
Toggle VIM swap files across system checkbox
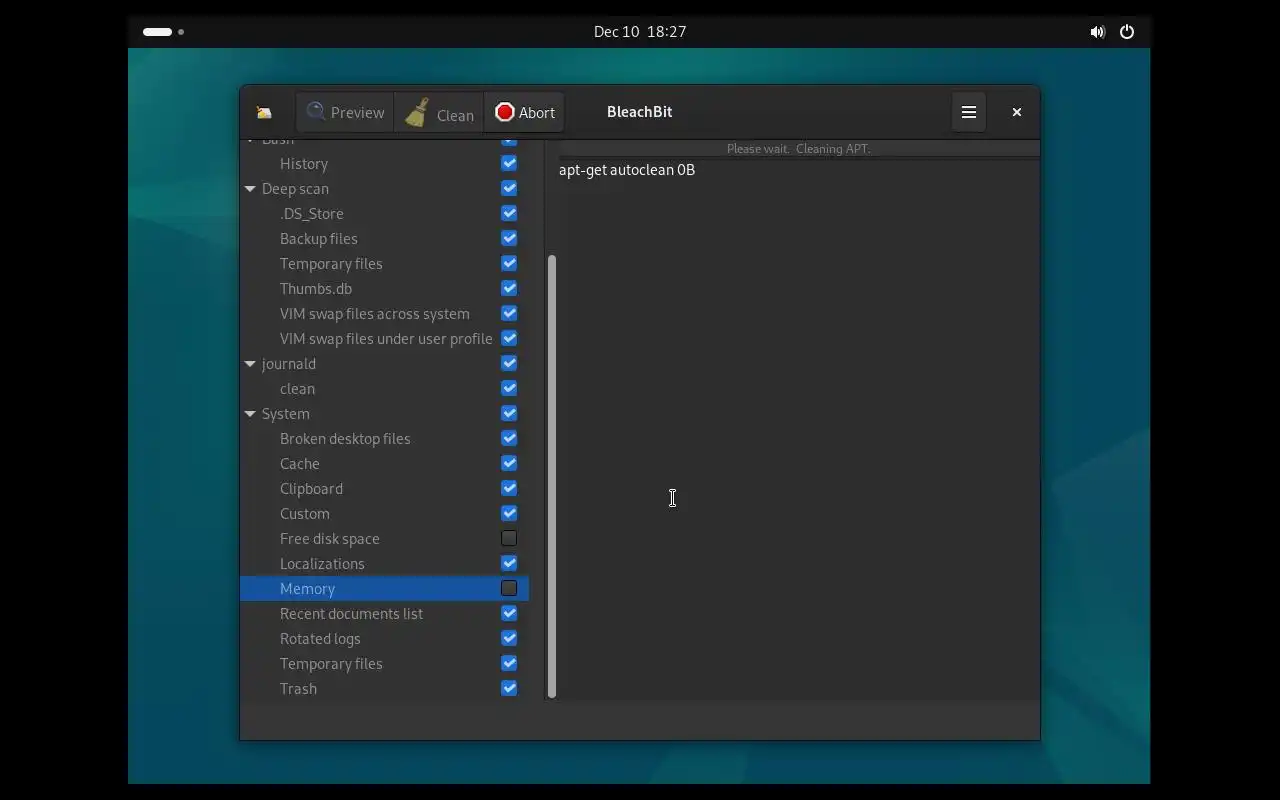tap(509, 313)
